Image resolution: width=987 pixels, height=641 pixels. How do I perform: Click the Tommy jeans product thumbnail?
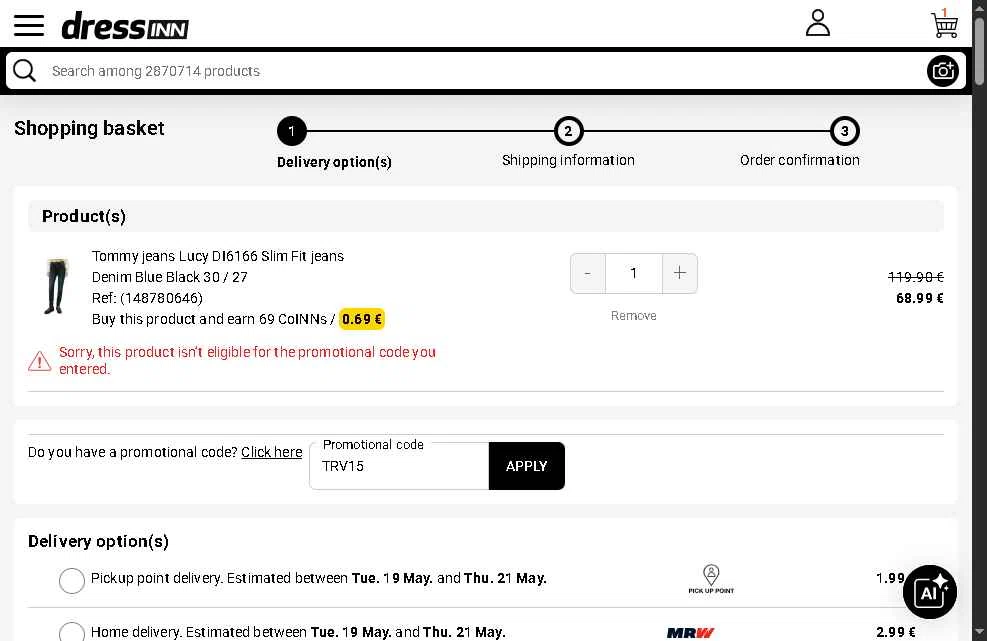click(x=56, y=286)
